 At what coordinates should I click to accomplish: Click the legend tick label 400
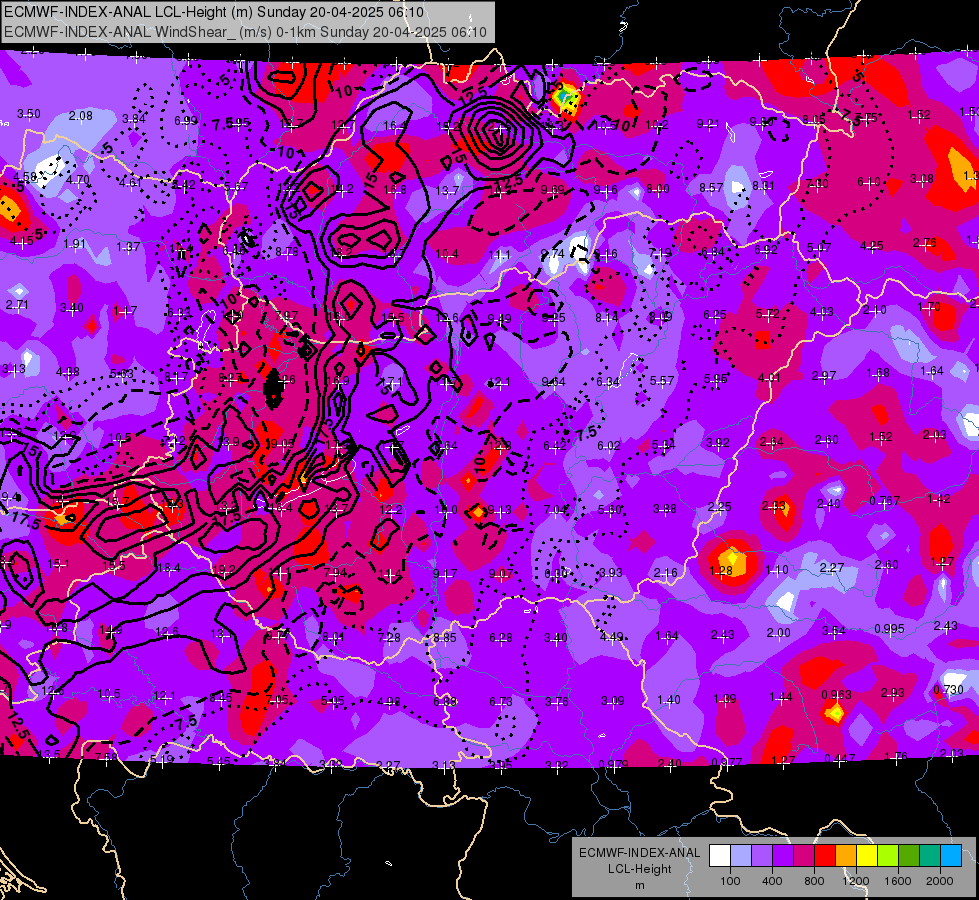coord(772,881)
